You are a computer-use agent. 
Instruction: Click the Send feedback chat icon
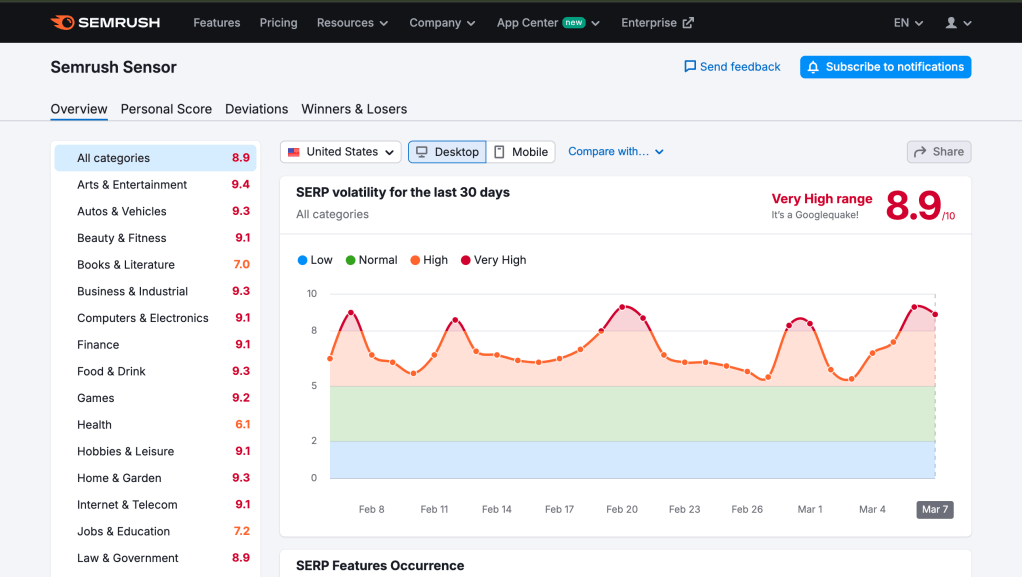tap(689, 67)
